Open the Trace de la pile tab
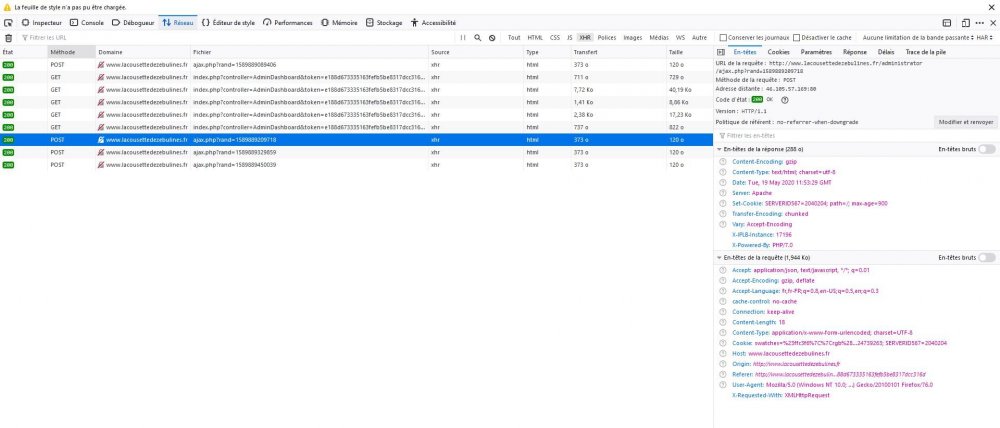Screen dimensions: 1000x428 click(925, 52)
